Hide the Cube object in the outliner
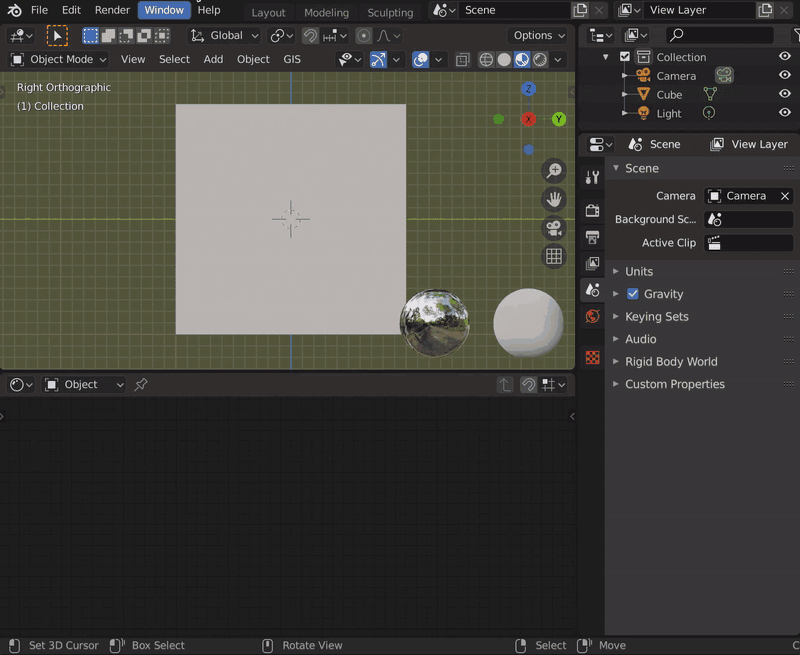 (784, 94)
